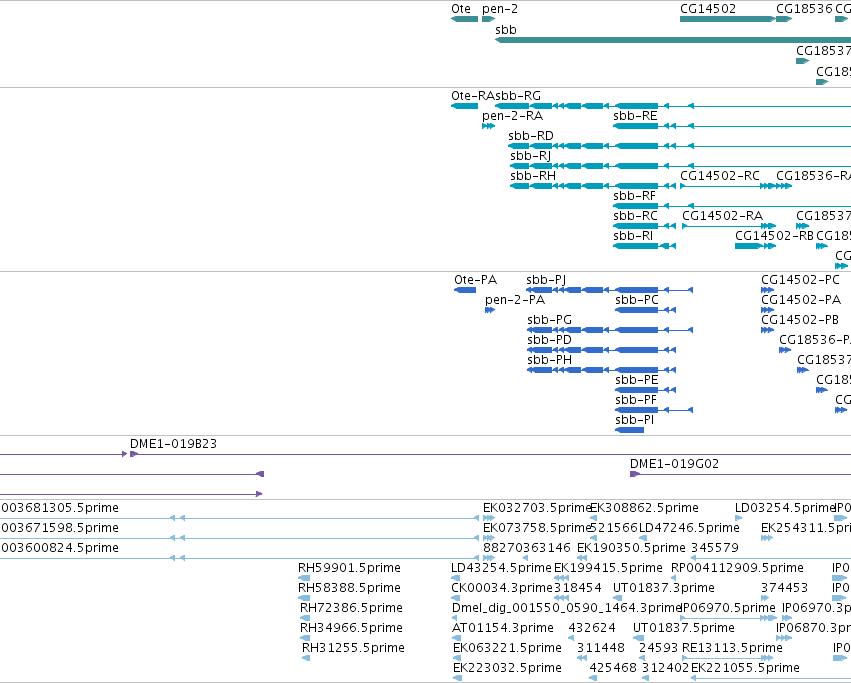Click the Ote-RA transcript label
Image resolution: width=851 pixels, height=683 pixels.
(473, 96)
